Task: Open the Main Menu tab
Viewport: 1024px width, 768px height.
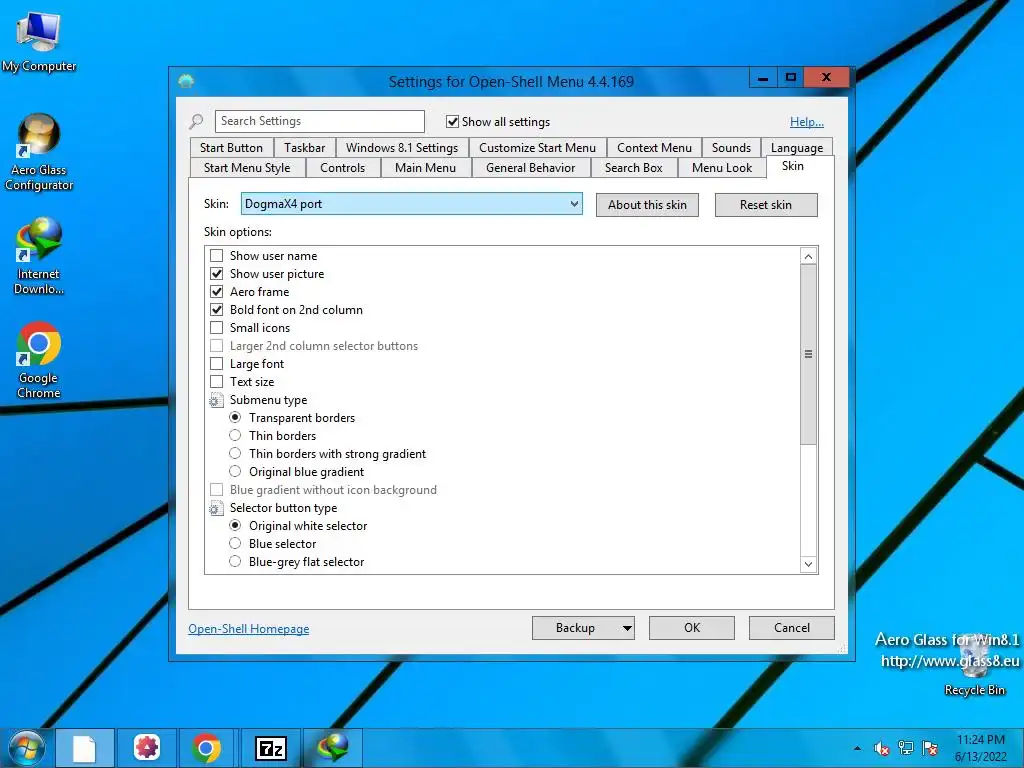Action: 425,168
